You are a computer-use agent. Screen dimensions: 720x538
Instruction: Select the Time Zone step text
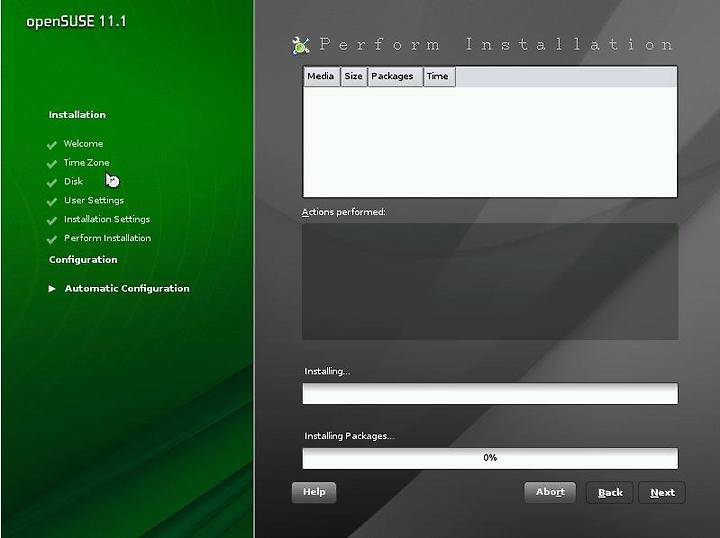tap(86, 163)
